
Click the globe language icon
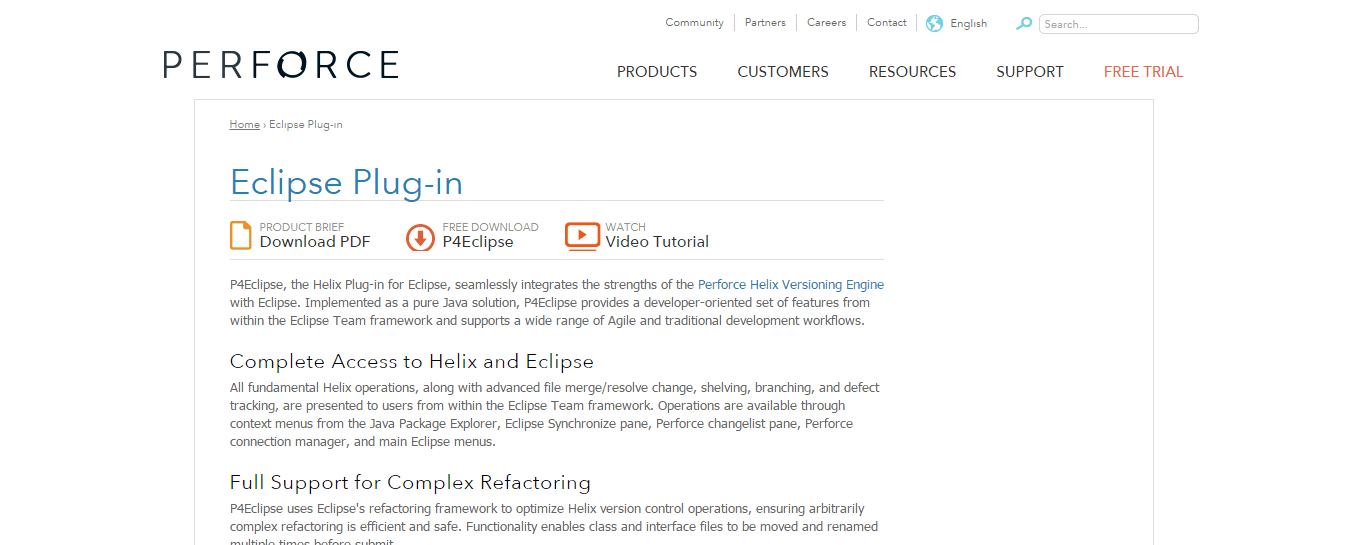[934, 23]
